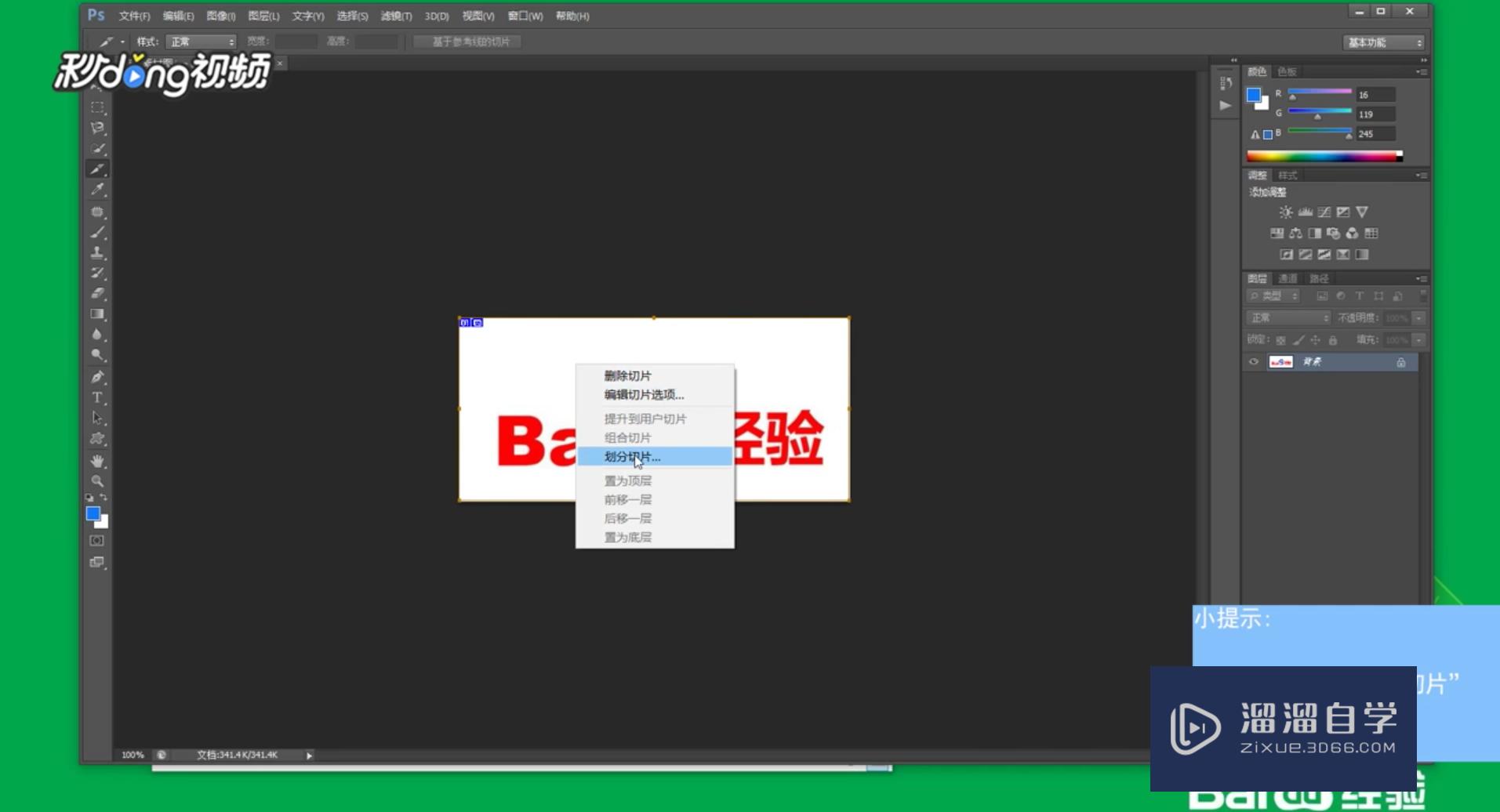Open the 基本功能 workspace dropdown

click(x=1383, y=42)
